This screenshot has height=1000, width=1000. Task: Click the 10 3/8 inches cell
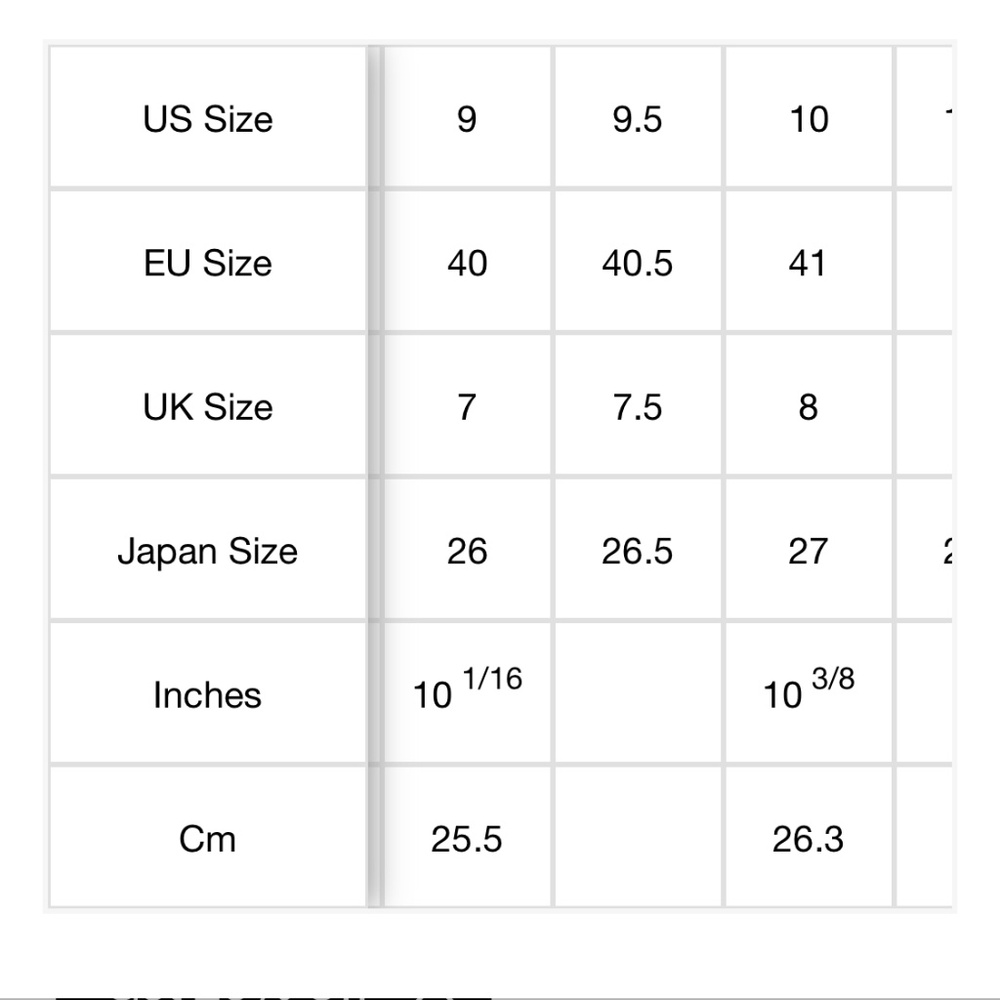click(808, 691)
